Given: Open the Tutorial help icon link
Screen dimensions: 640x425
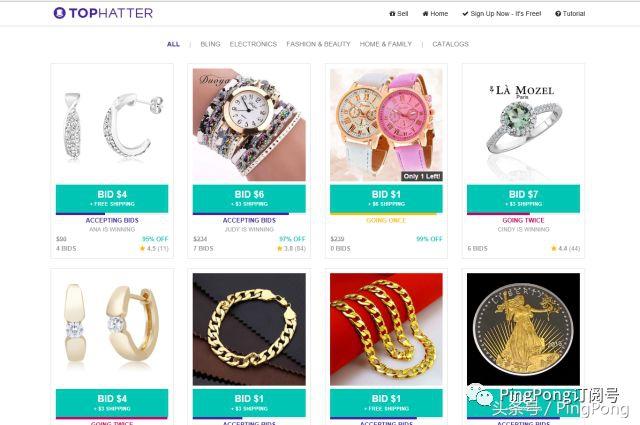Looking at the screenshot, I should [x=570, y=13].
